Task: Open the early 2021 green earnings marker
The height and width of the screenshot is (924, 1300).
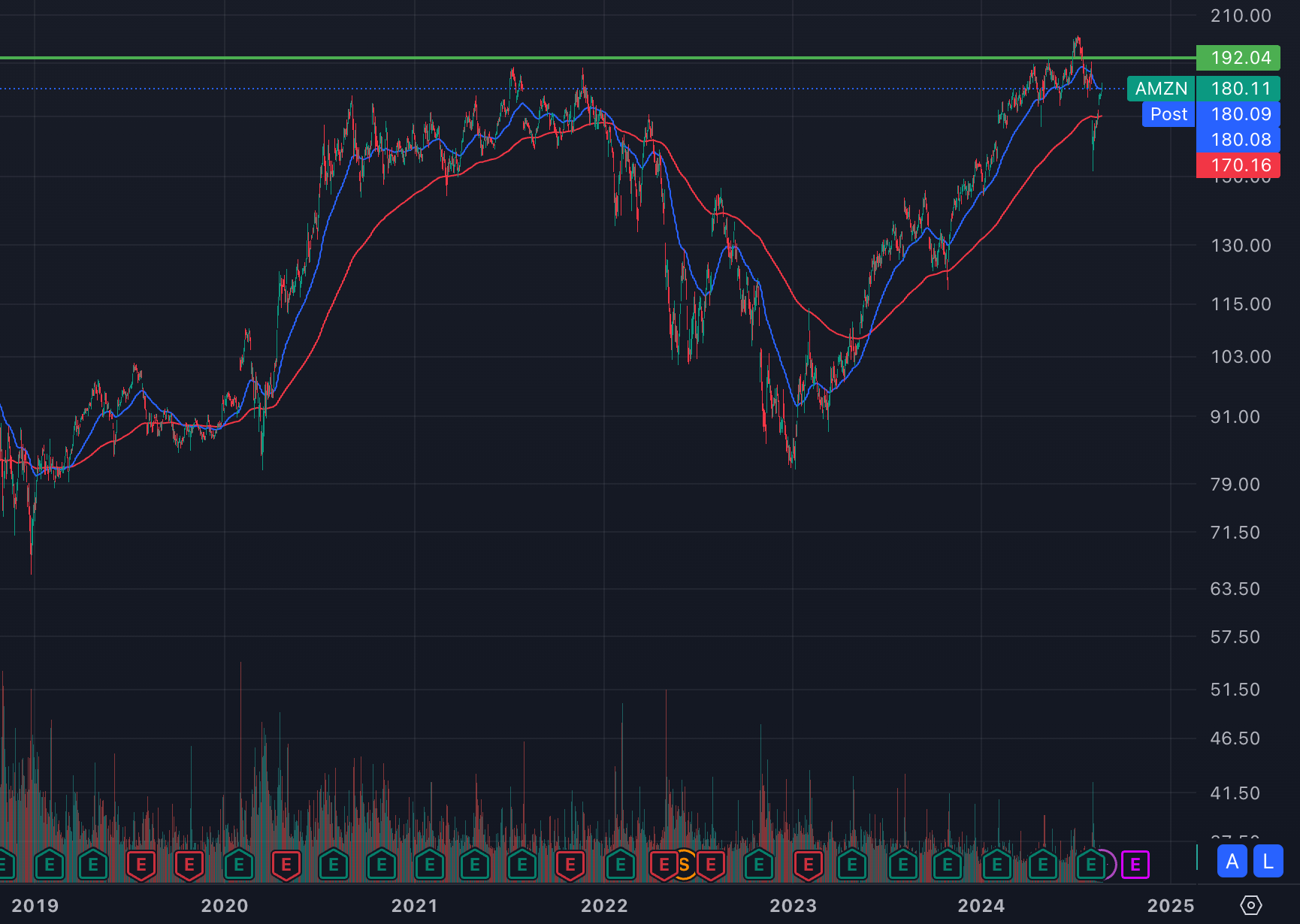Action: click(430, 865)
